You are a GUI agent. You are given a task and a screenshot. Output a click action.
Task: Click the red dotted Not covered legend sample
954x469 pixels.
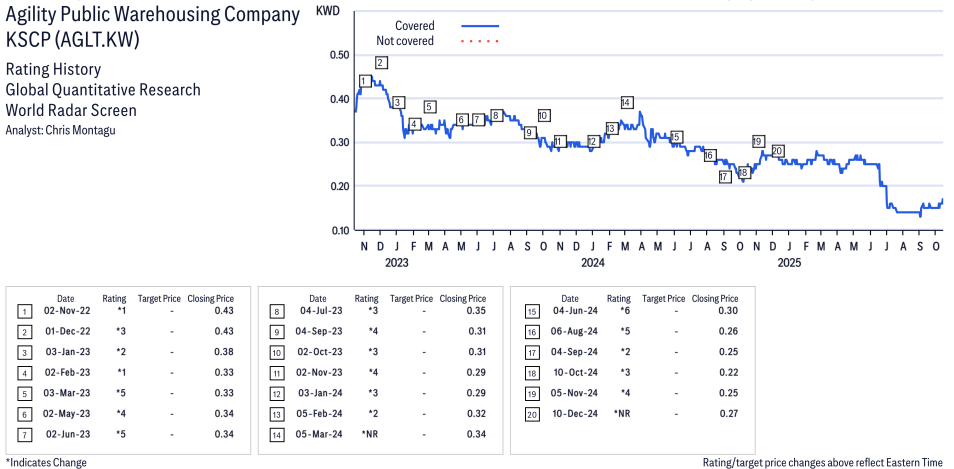480,41
